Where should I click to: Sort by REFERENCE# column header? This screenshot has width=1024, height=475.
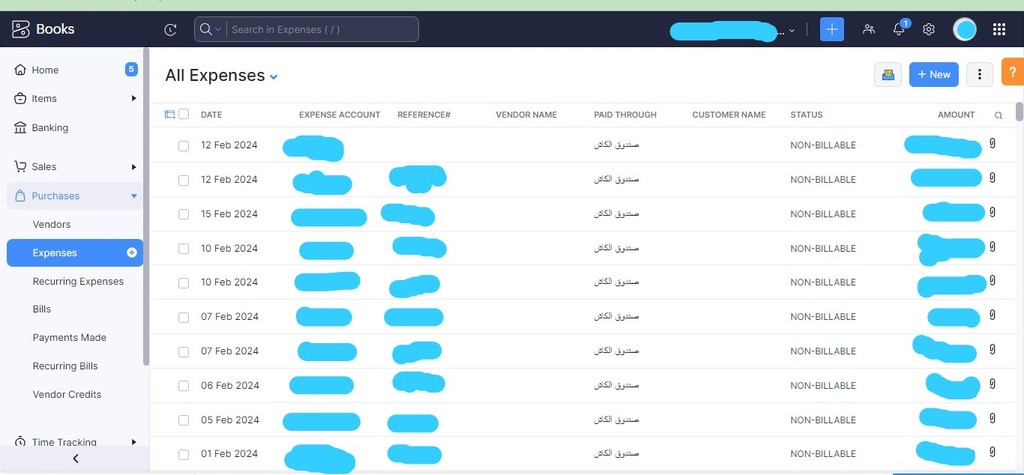[x=424, y=114]
